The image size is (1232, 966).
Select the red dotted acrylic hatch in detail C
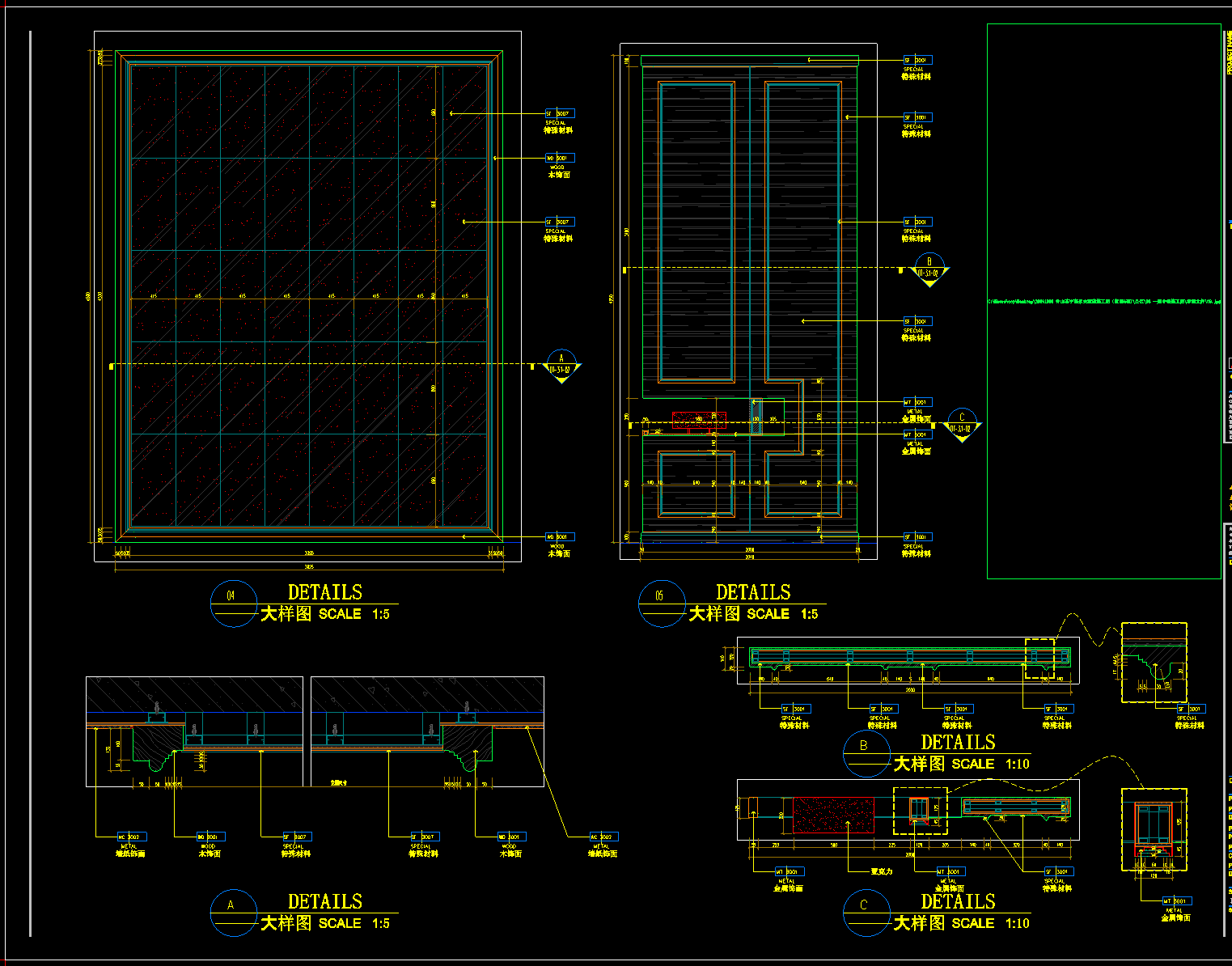(x=833, y=816)
